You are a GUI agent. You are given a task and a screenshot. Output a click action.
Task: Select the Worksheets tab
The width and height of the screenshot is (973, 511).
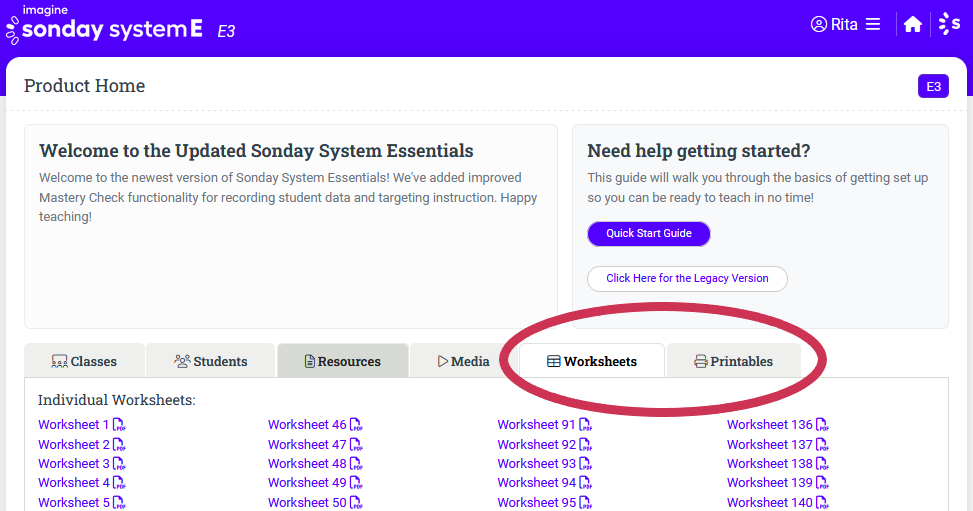click(x=591, y=361)
